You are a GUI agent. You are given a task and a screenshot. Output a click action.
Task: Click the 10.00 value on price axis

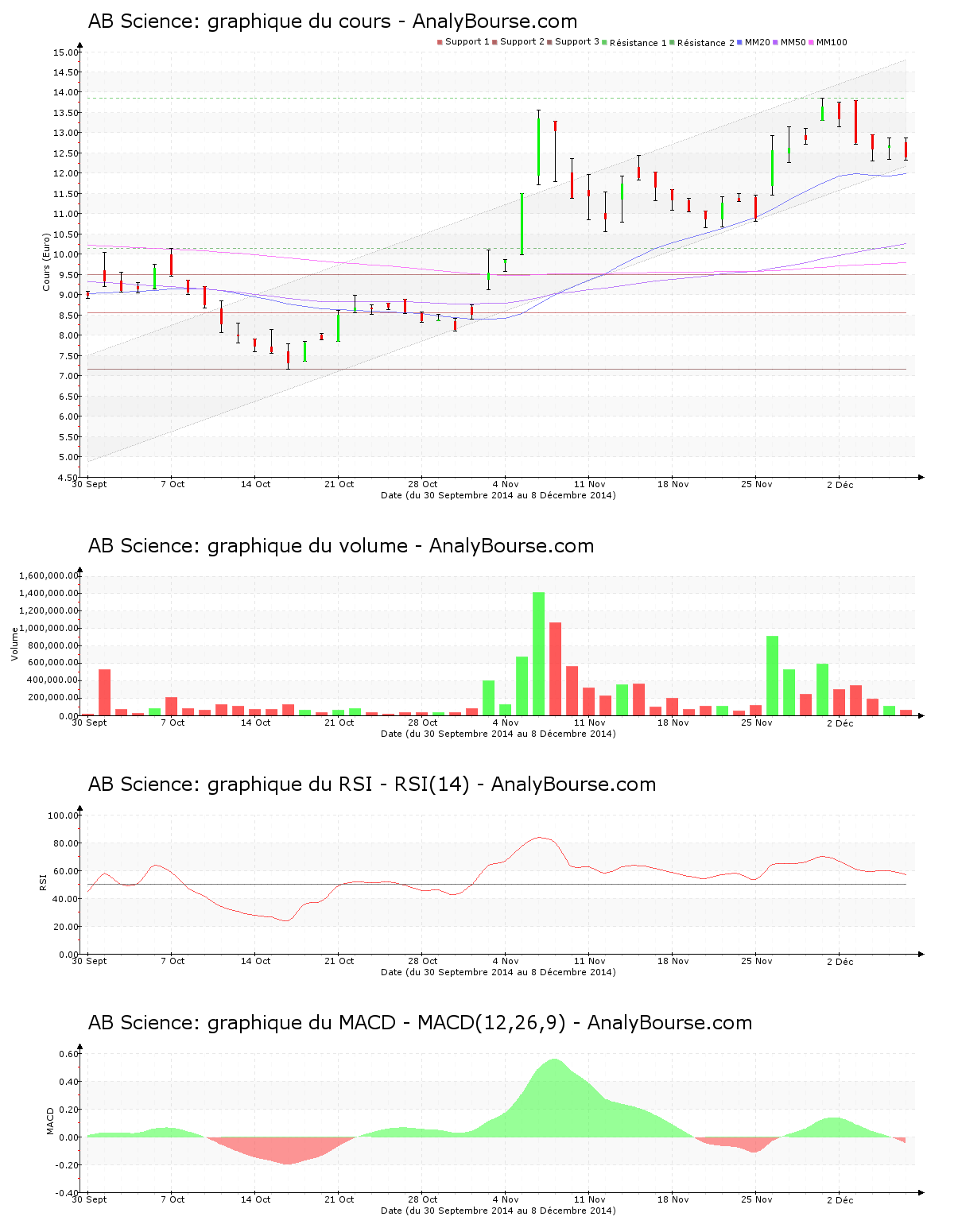(65, 254)
